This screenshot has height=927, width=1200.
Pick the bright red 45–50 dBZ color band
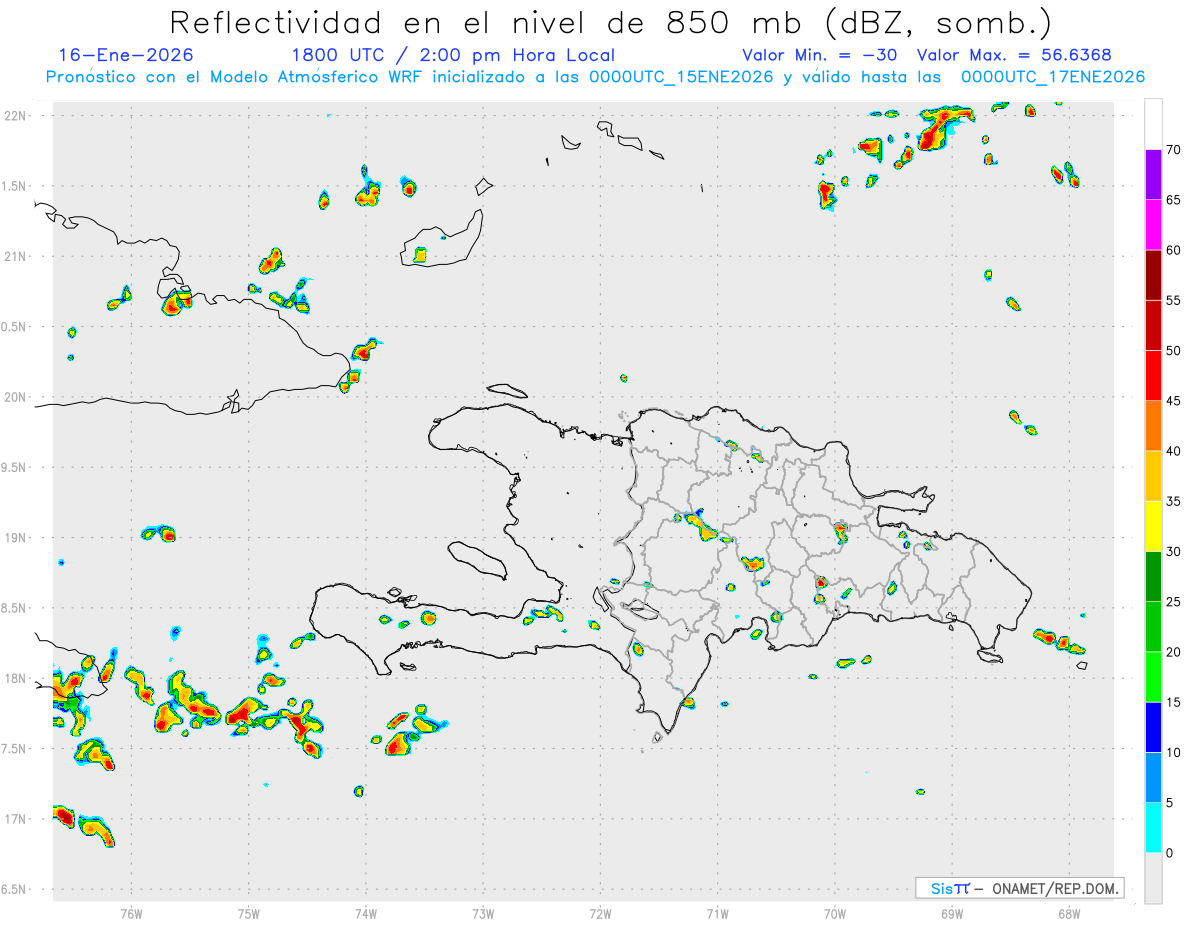click(1153, 376)
